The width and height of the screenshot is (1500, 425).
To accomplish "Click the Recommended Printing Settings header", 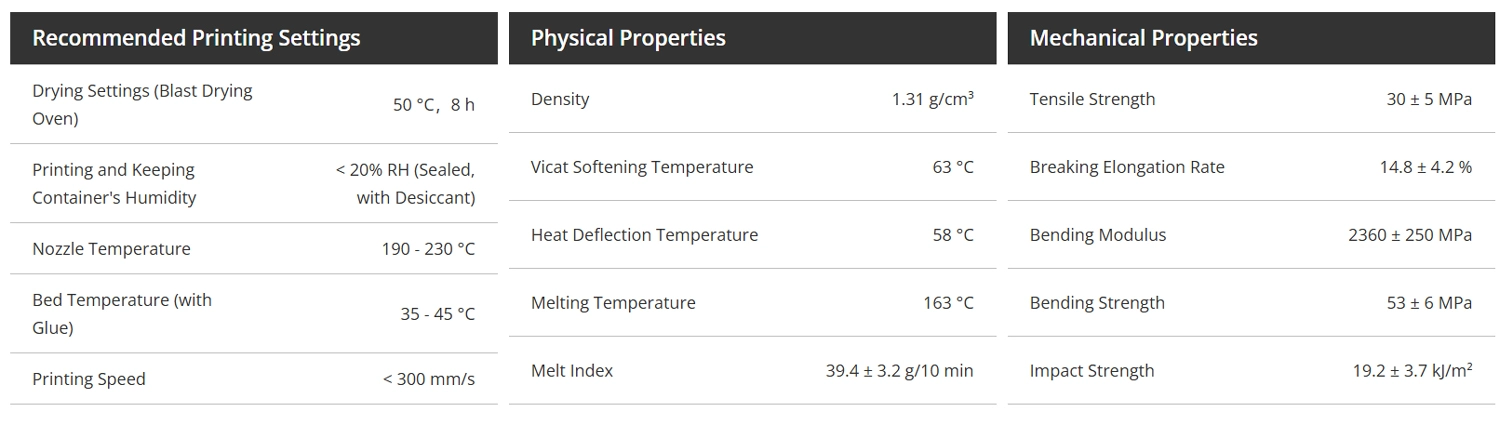I will pos(196,39).
